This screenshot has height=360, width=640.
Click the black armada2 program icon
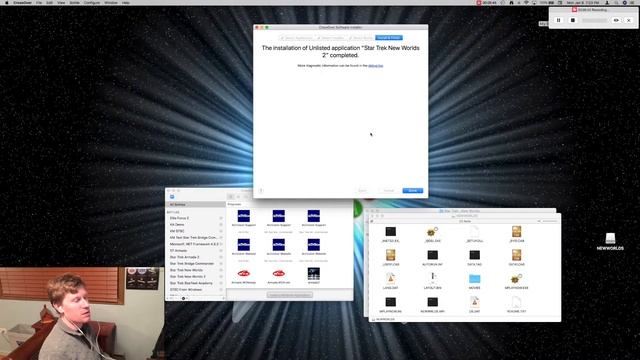click(x=313, y=275)
